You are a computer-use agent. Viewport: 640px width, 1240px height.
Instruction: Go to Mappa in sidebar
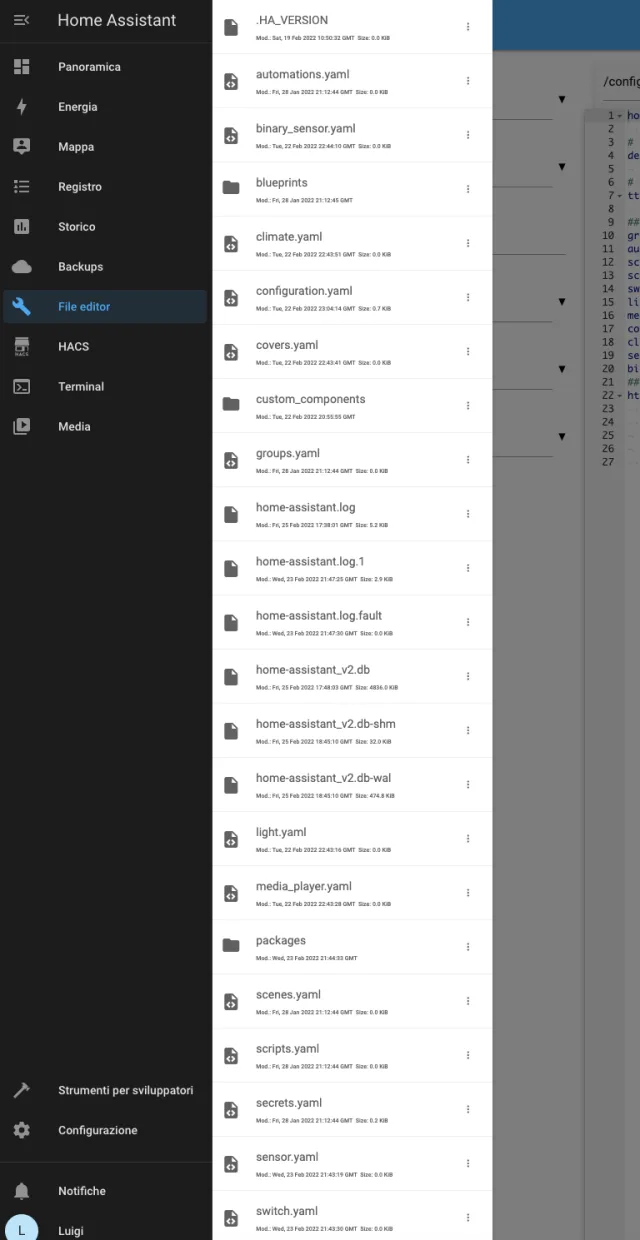point(105,147)
